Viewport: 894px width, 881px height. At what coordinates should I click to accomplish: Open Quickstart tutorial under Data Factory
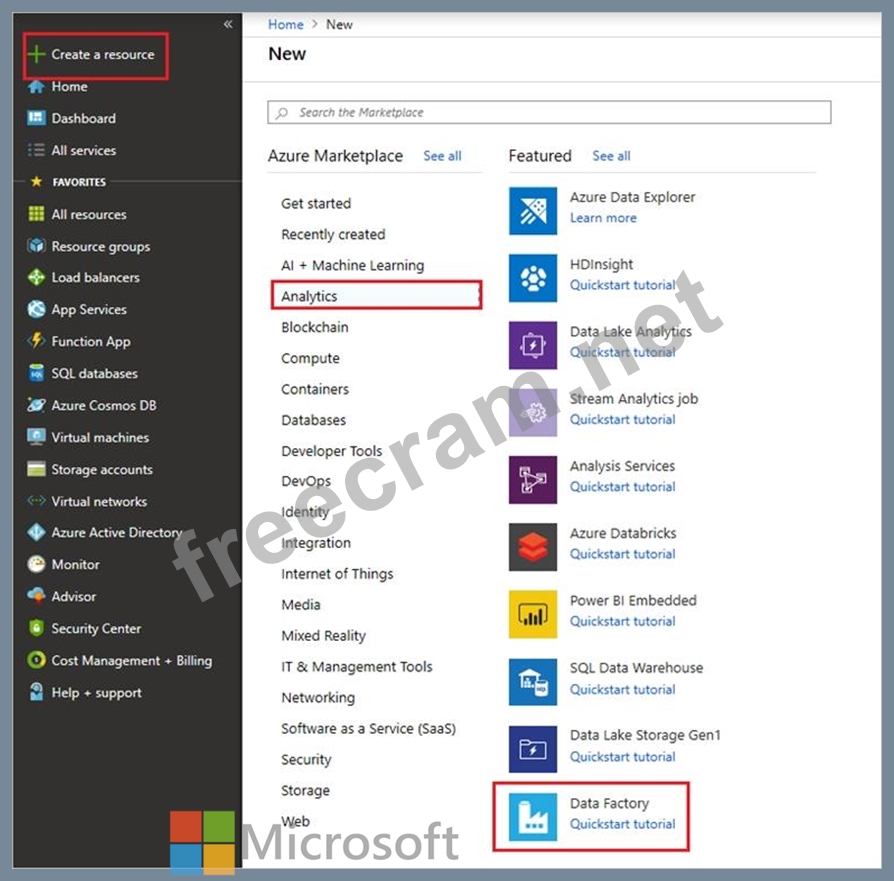point(623,823)
